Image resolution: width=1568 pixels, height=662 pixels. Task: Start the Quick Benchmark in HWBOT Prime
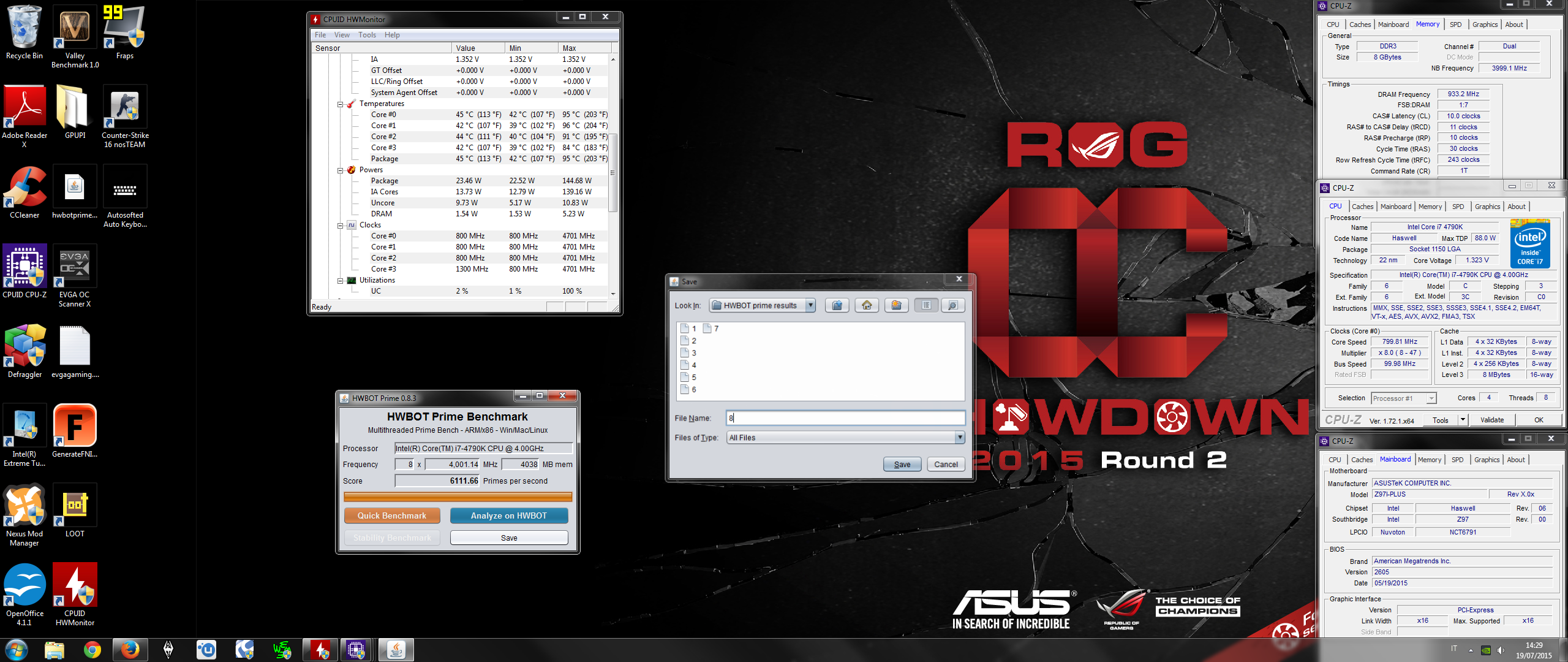392,516
